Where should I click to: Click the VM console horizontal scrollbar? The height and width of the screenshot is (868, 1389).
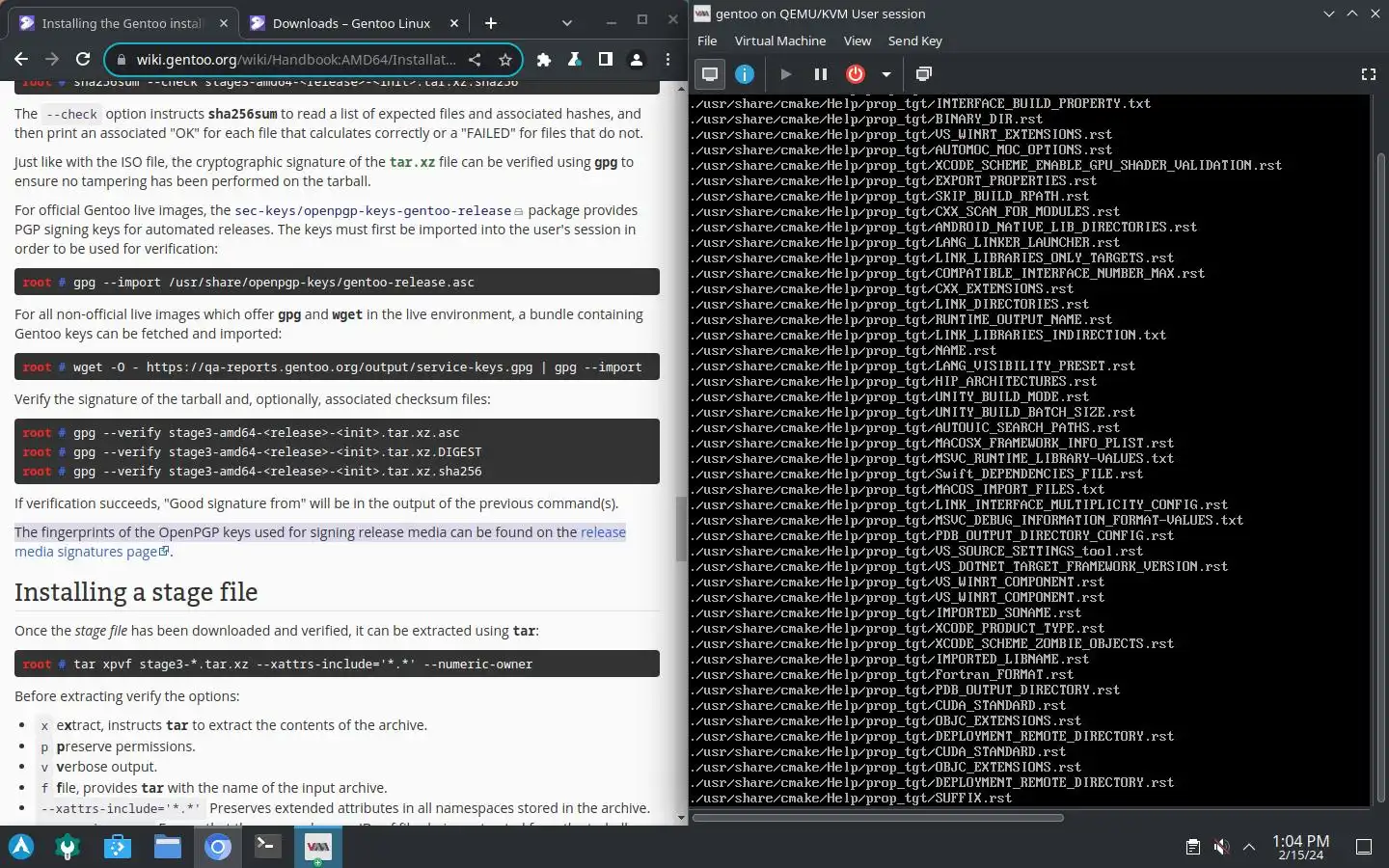click(878, 818)
